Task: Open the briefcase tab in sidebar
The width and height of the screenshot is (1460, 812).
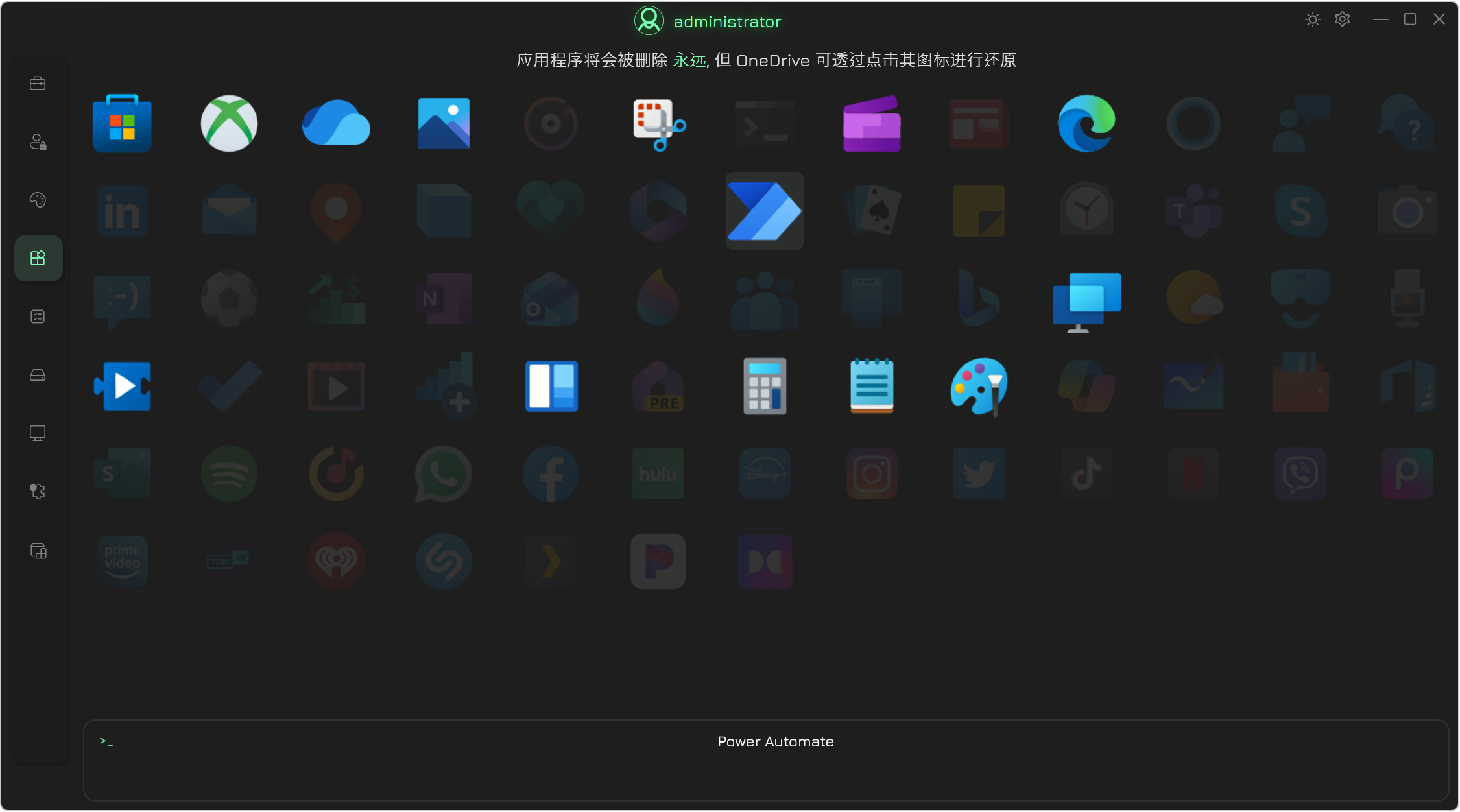Action: click(x=38, y=83)
